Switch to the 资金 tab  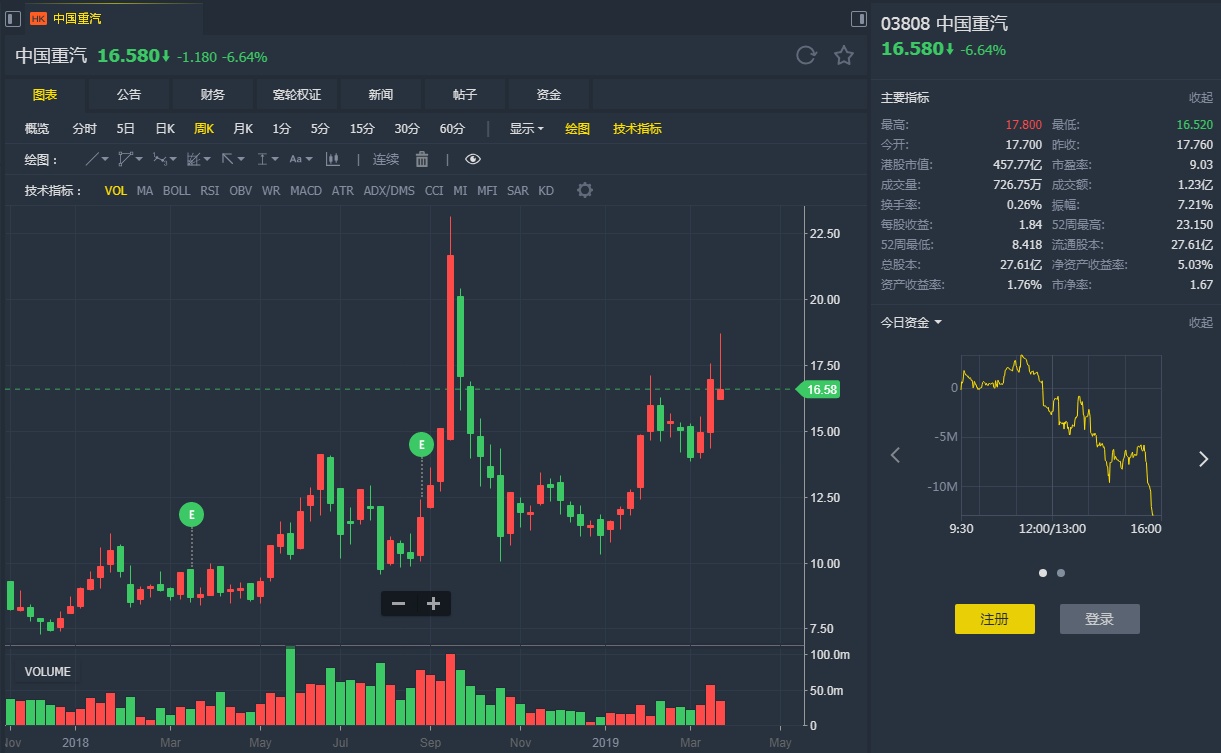(x=549, y=94)
